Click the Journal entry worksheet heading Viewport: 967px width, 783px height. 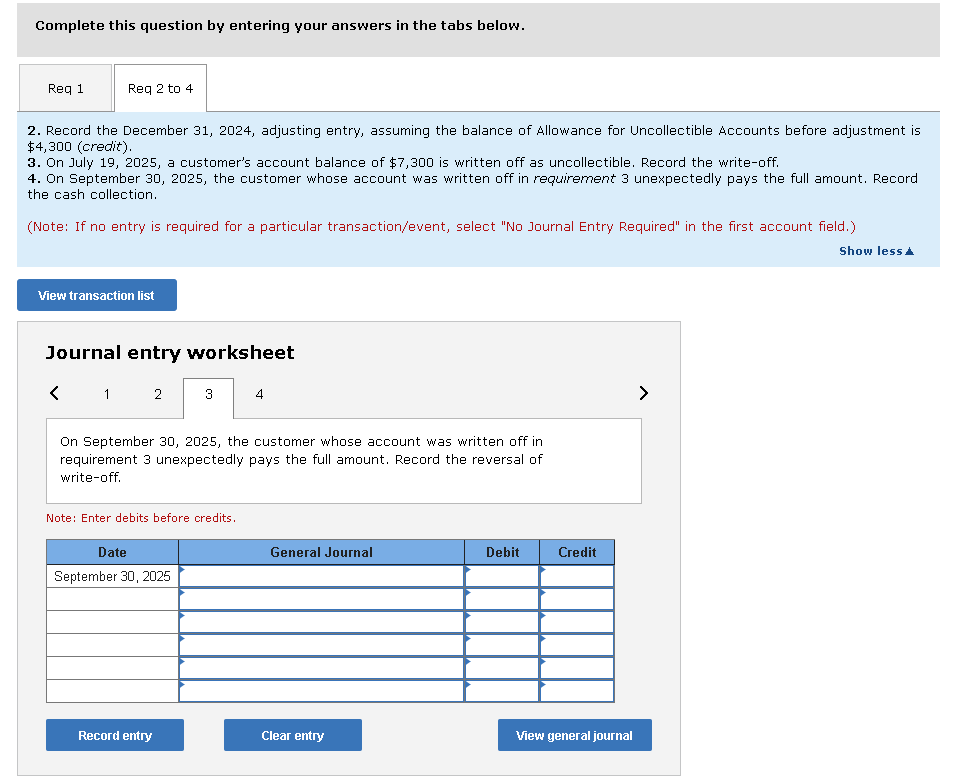pyautogui.click(x=170, y=353)
